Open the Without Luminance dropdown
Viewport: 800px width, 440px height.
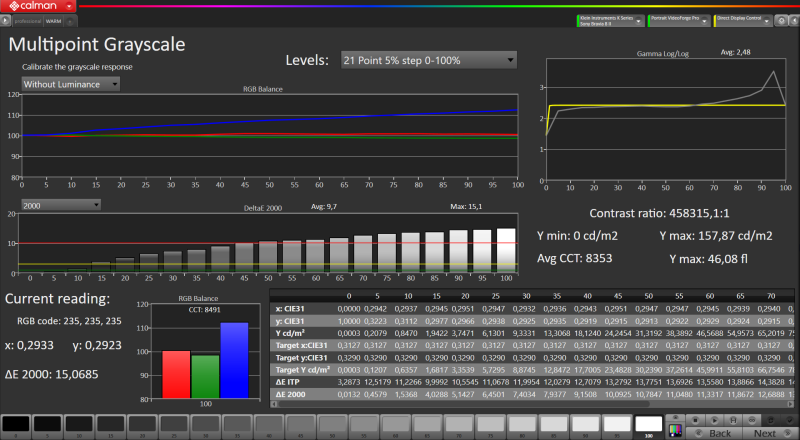[x=70, y=84]
